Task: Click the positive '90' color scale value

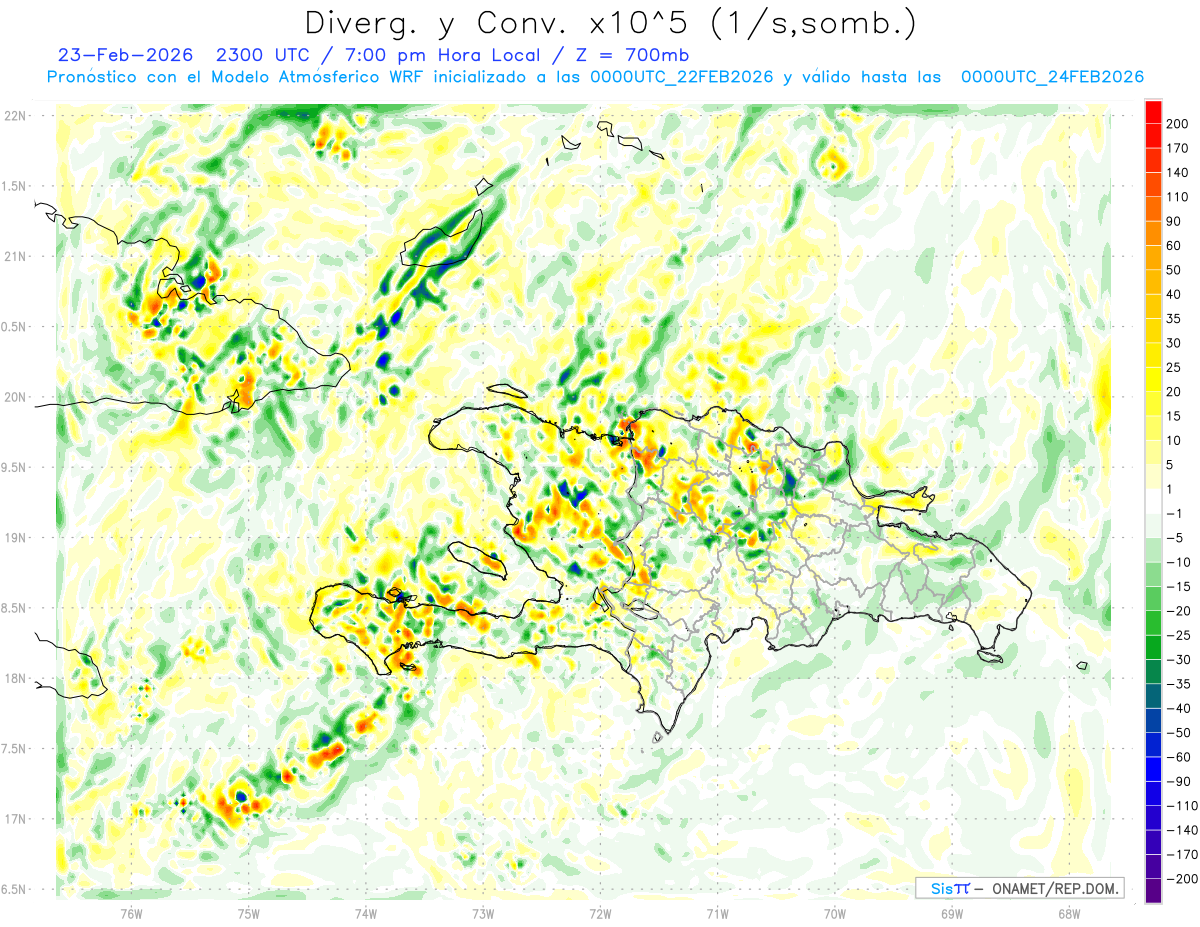Action: point(1174,221)
